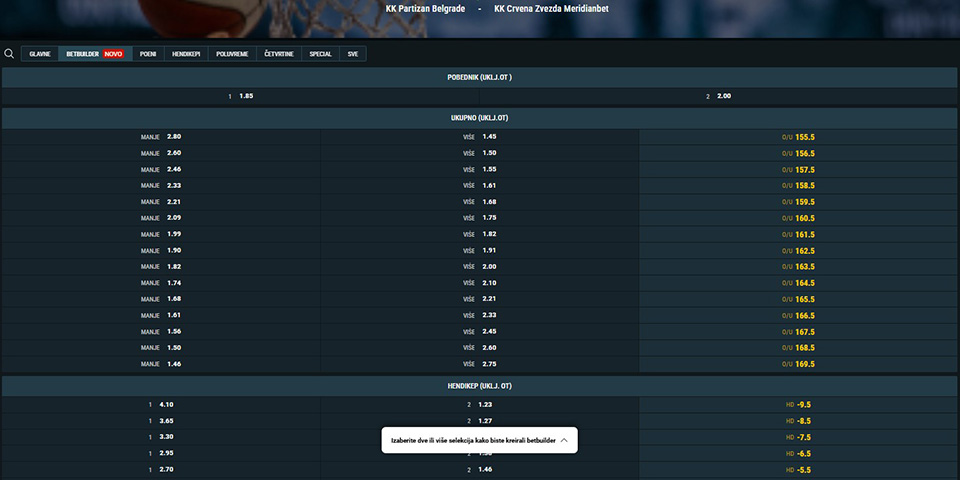The image size is (960, 480).
Task: Pick handicap 1 at 3.30
Action: coord(161,437)
